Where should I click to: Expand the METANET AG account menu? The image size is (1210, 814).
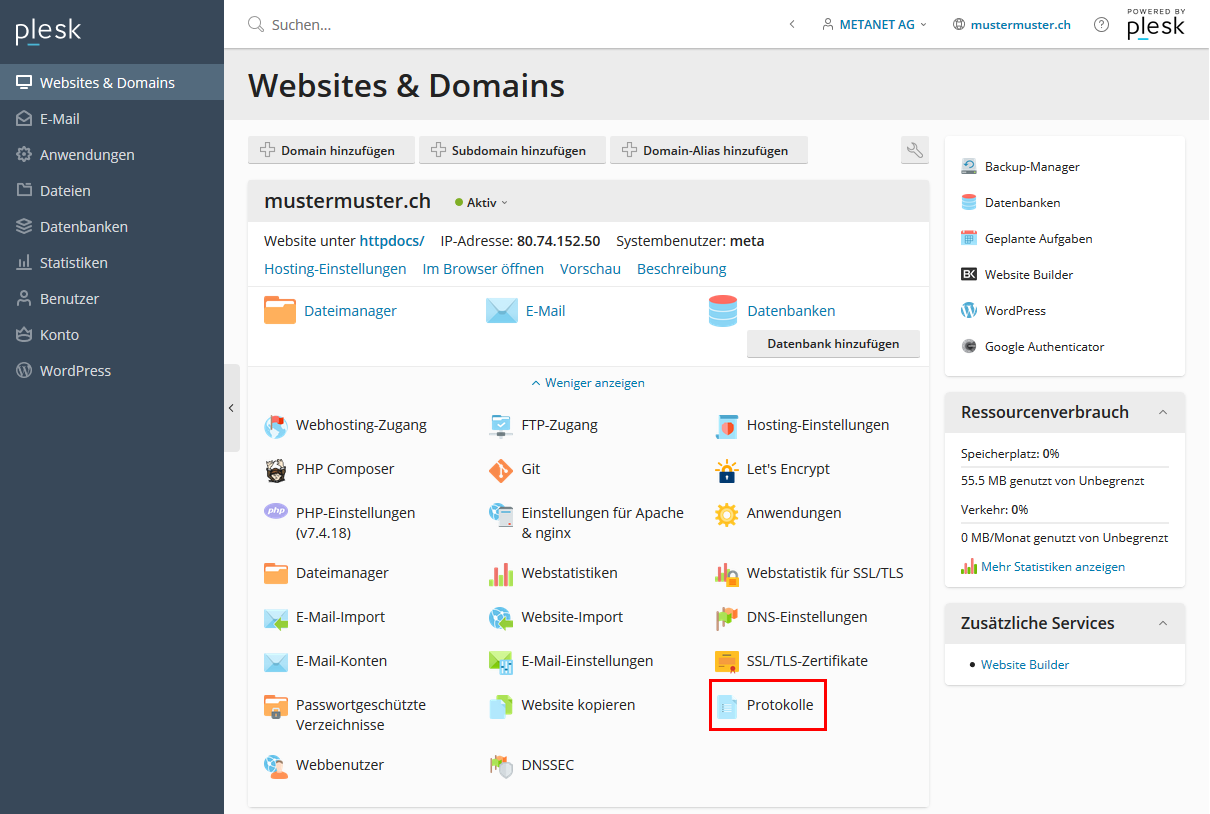[x=875, y=25]
